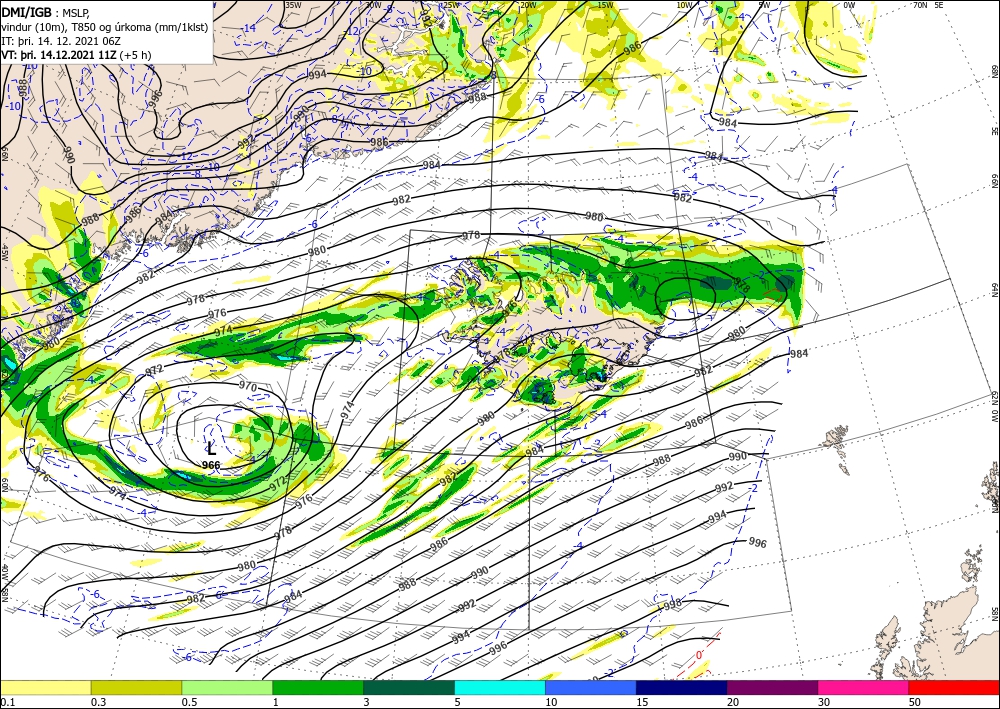Select the dark green 3–5 legend swatch
The height and width of the screenshot is (709, 1000).
pos(409,687)
